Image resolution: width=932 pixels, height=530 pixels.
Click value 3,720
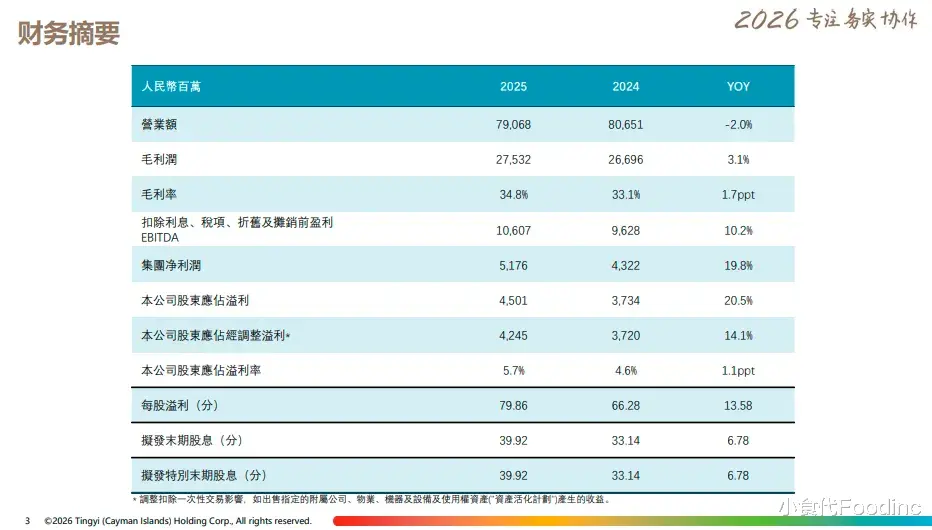click(x=626, y=336)
